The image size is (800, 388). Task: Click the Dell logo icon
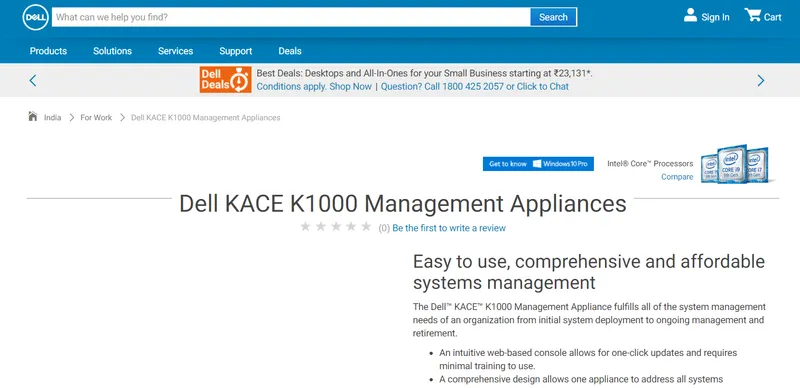[x=35, y=17]
